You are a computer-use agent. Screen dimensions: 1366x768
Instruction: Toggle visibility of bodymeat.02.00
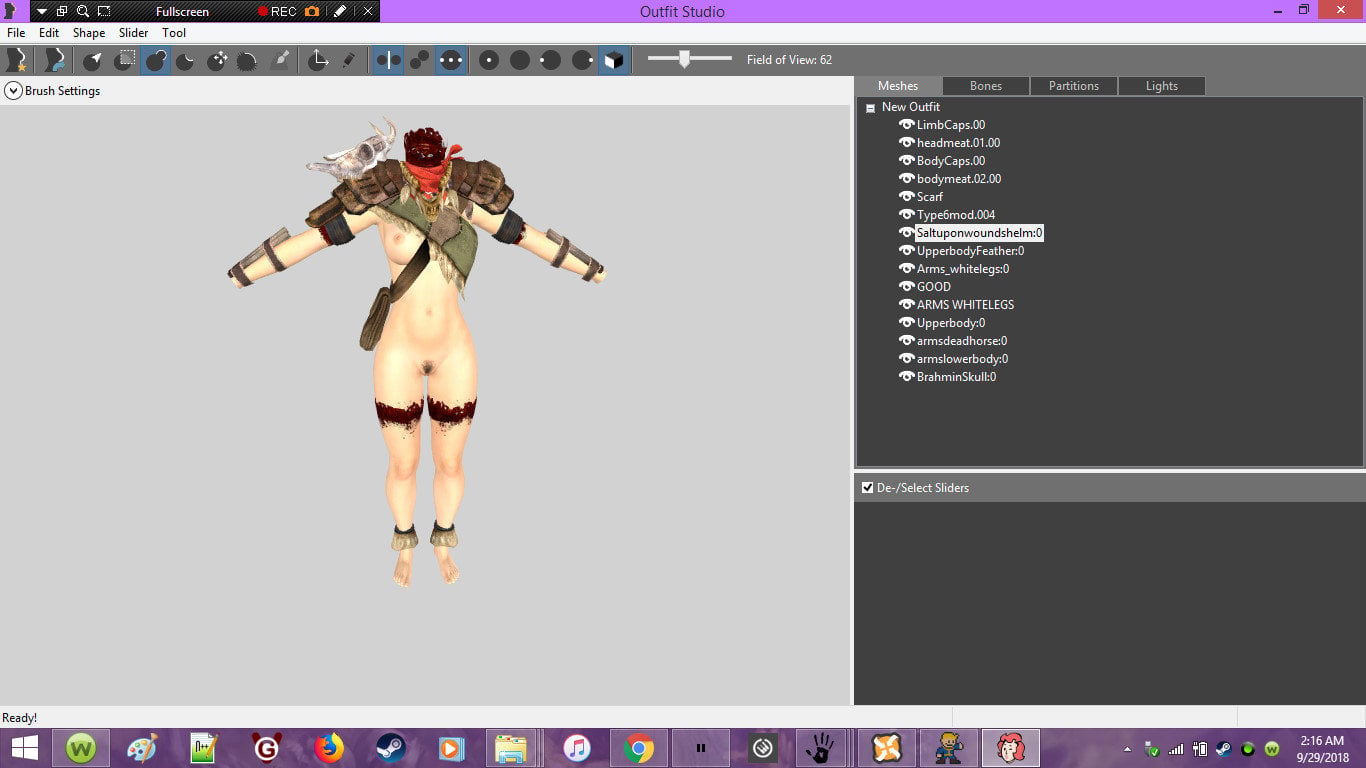click(907, 179)
